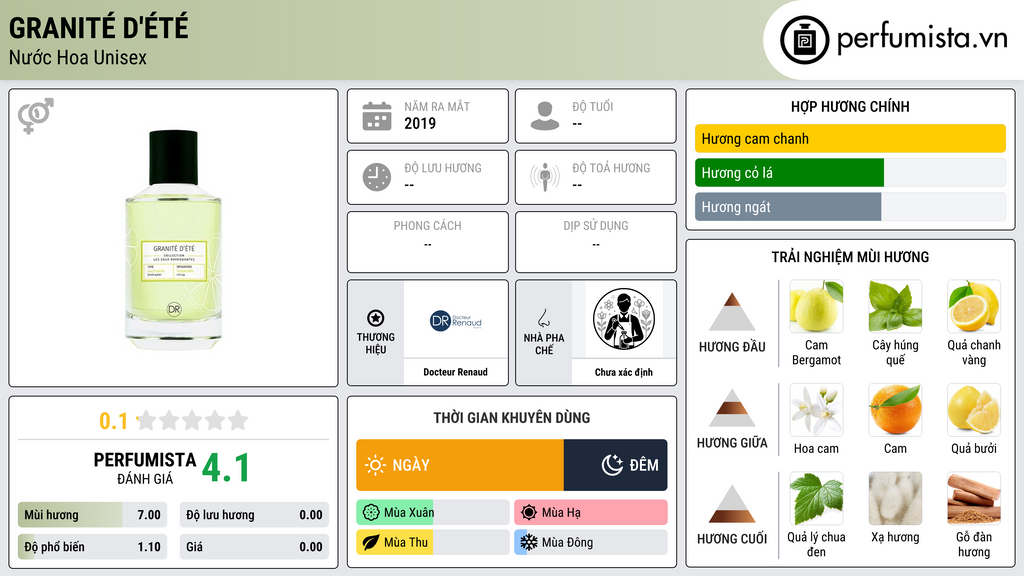The image size is (1024, 576).
Task: Click the Độ lưu hương 0.00 rating bar
Action: 254,515
